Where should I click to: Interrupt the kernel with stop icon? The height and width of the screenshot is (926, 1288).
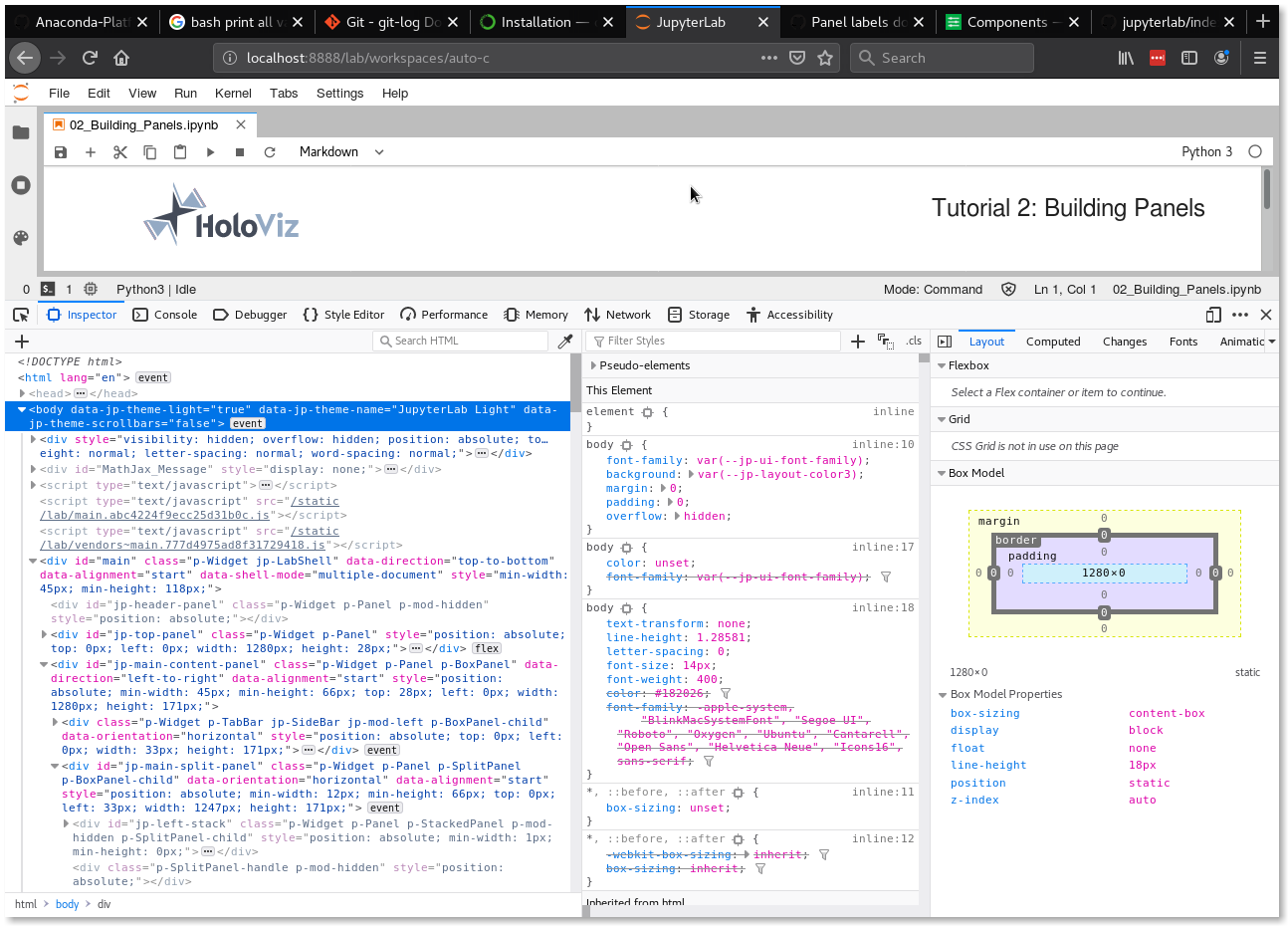click(239, 151)
